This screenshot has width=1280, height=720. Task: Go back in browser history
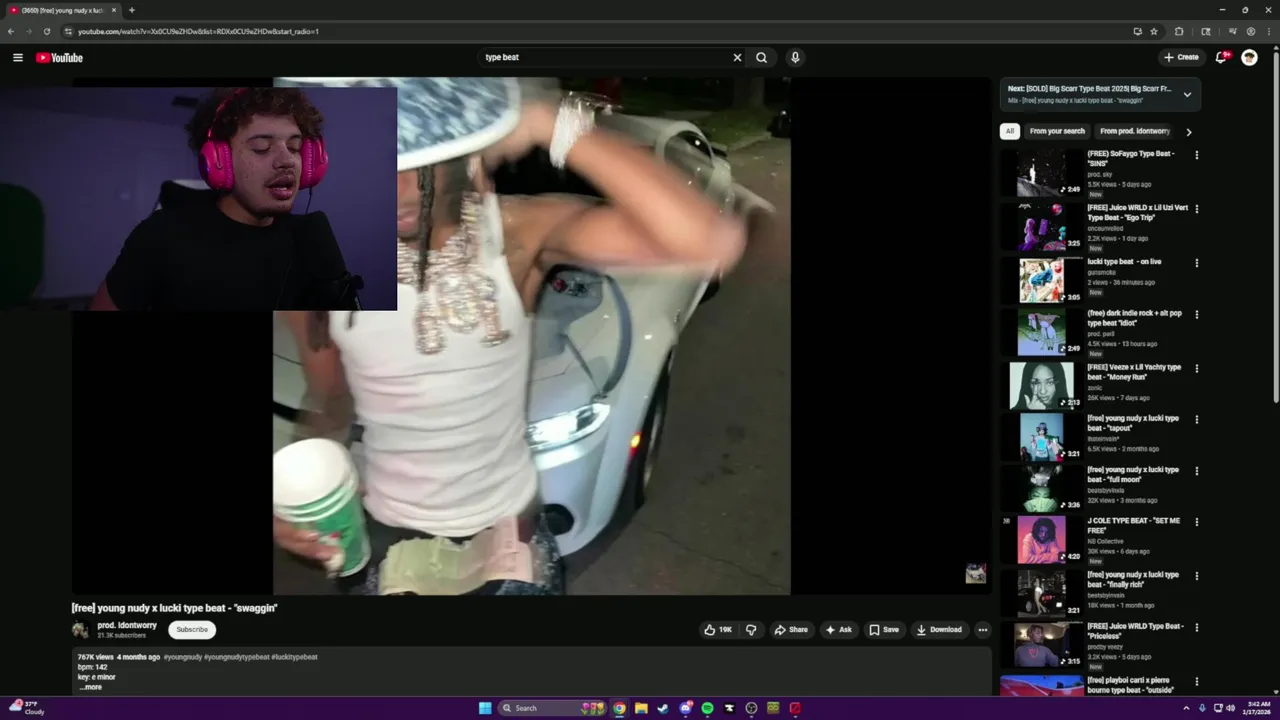coord(11,31)
